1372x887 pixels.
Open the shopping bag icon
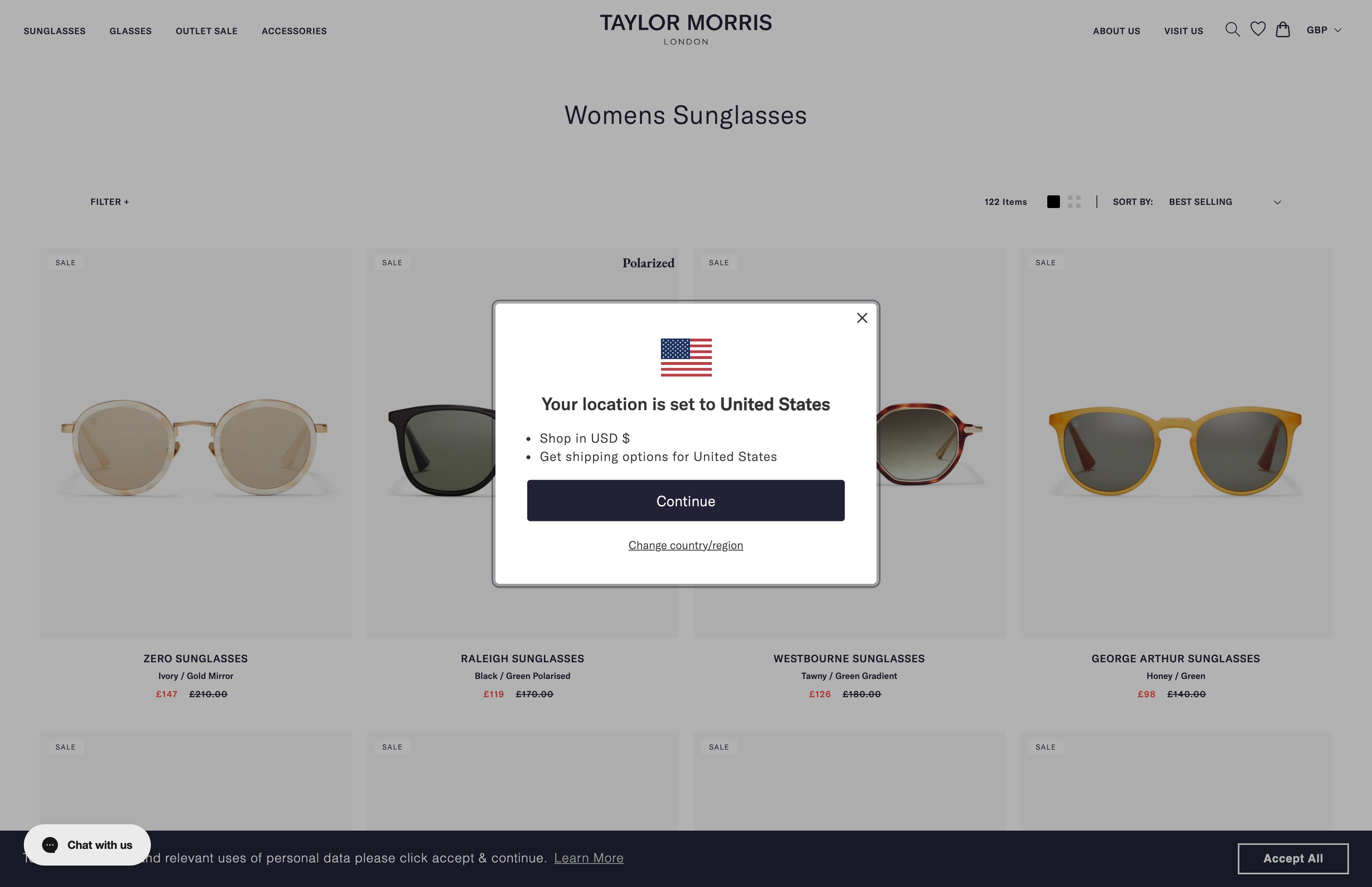[1283, 29]
